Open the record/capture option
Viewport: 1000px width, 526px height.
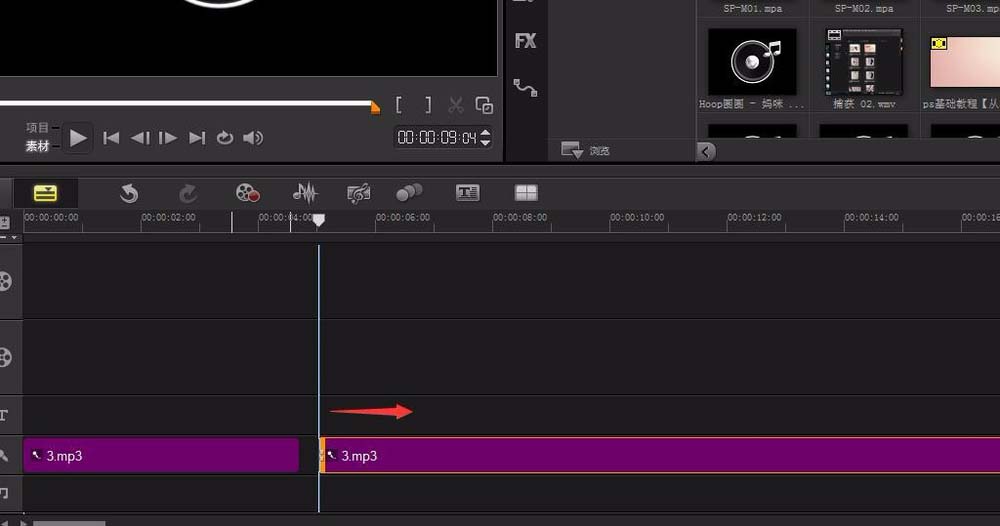tap(247, 193)
